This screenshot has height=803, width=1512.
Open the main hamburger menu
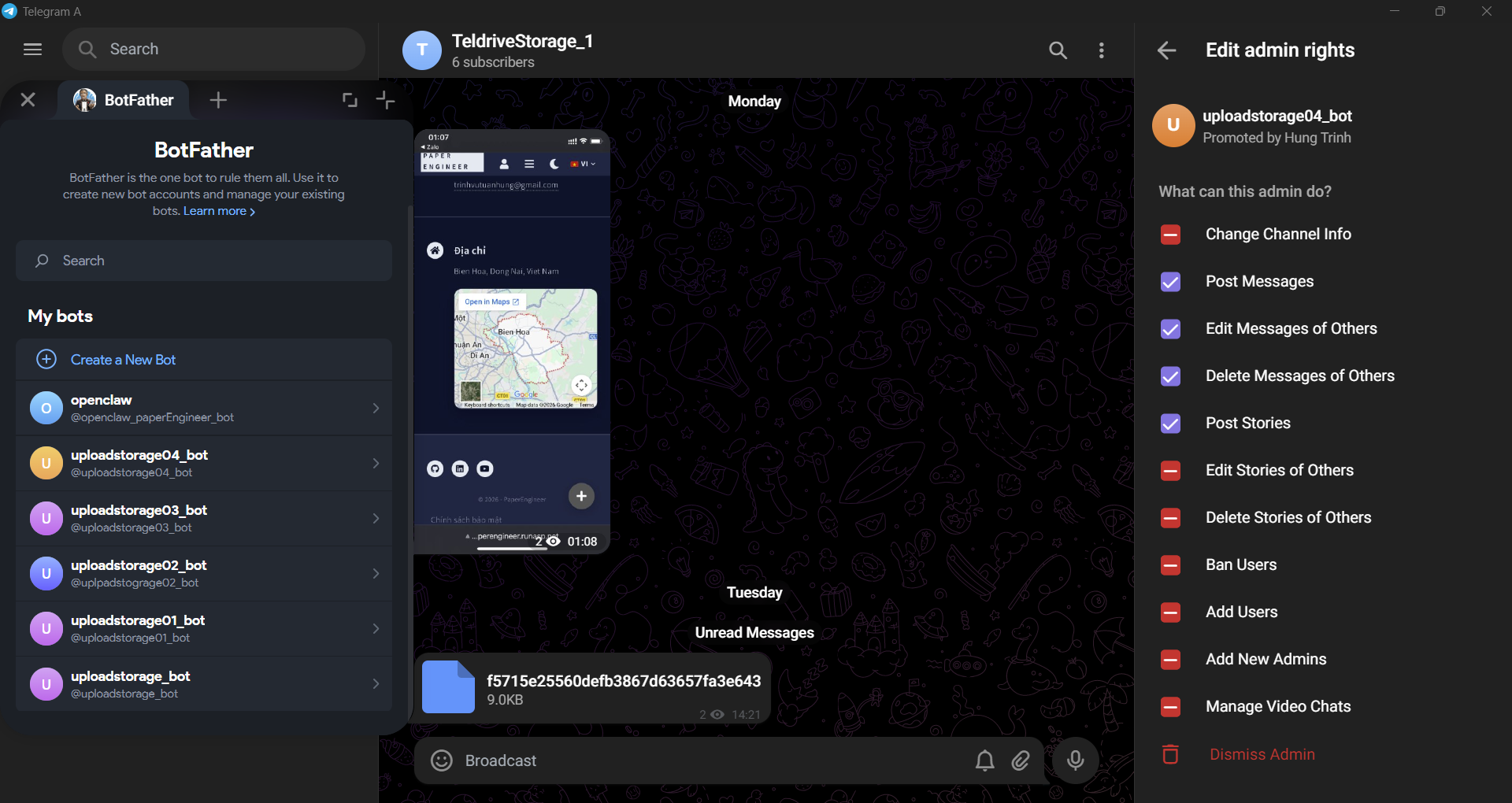(x=32, y=49)
